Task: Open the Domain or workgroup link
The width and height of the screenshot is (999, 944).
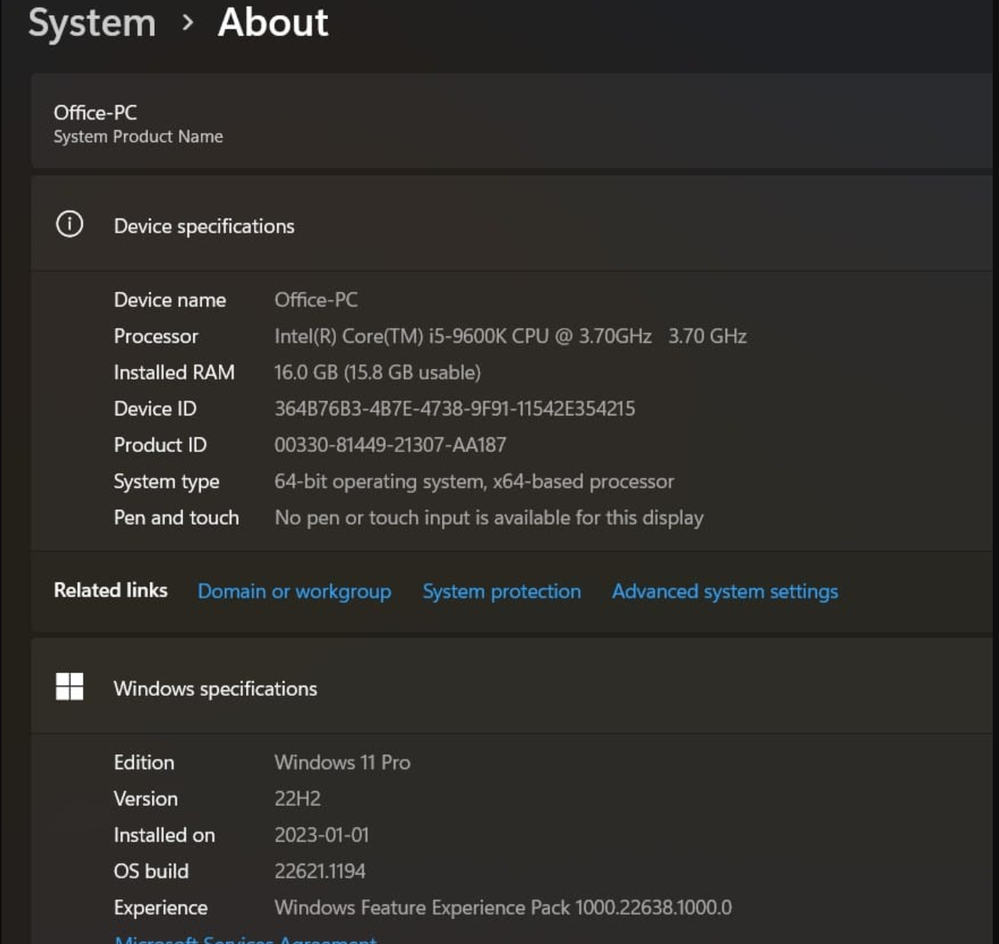Action: click(294, 591)
